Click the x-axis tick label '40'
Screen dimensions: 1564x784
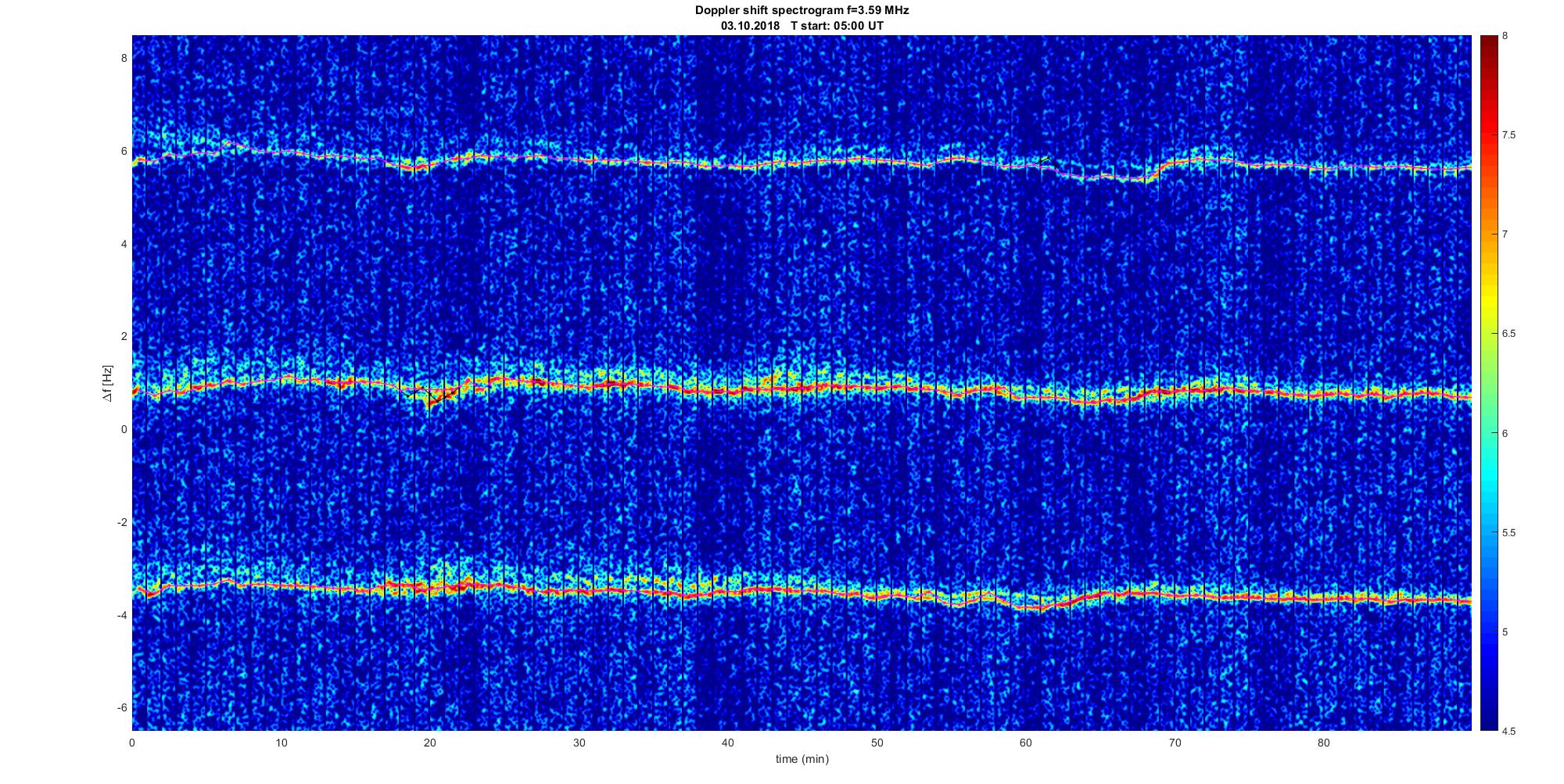tap(728, 743)
